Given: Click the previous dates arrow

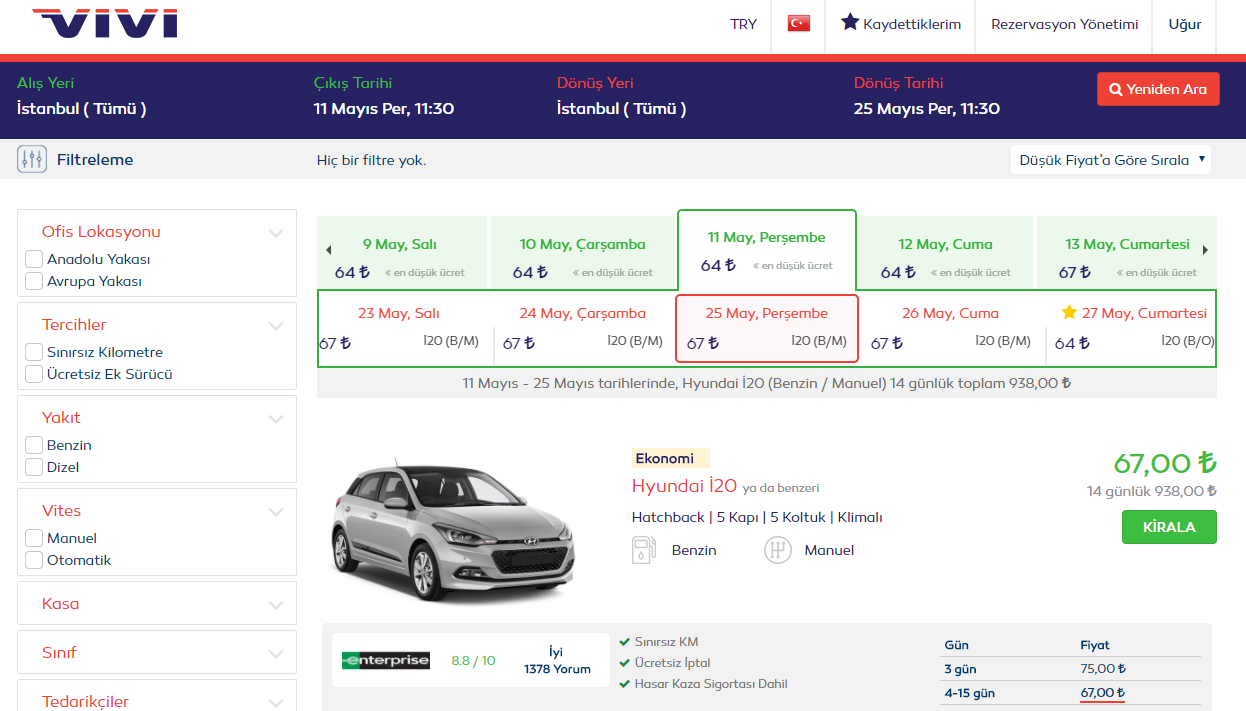Looking at the screenshot, I should click(329, 250).
